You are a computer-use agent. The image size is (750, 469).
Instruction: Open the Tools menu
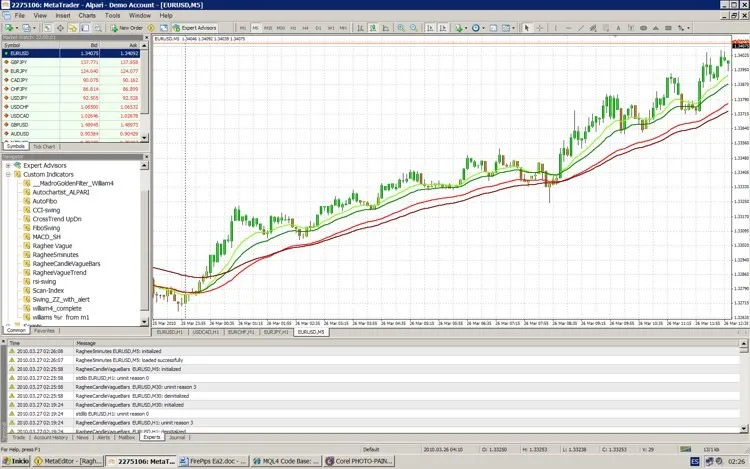click(x=113, y=16)
